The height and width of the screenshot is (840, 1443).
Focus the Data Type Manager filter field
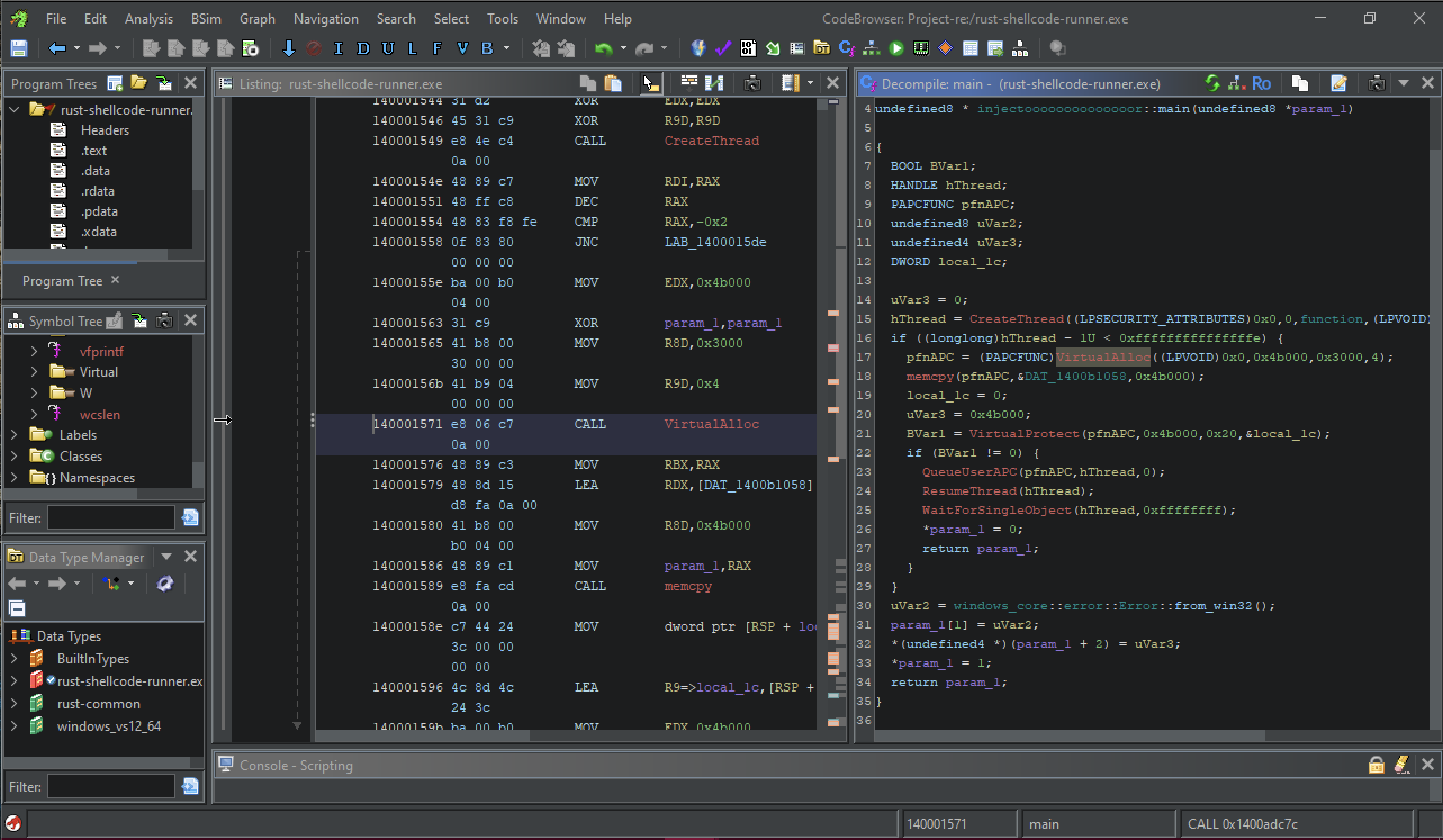(111, 786)
